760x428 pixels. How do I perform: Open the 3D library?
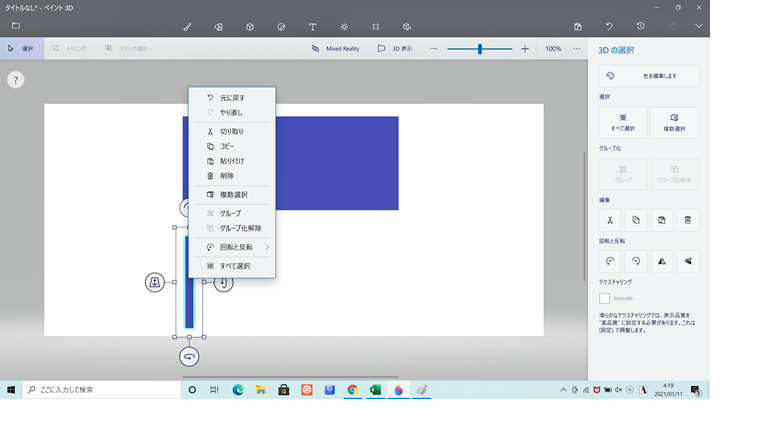[x=407, y=27]
